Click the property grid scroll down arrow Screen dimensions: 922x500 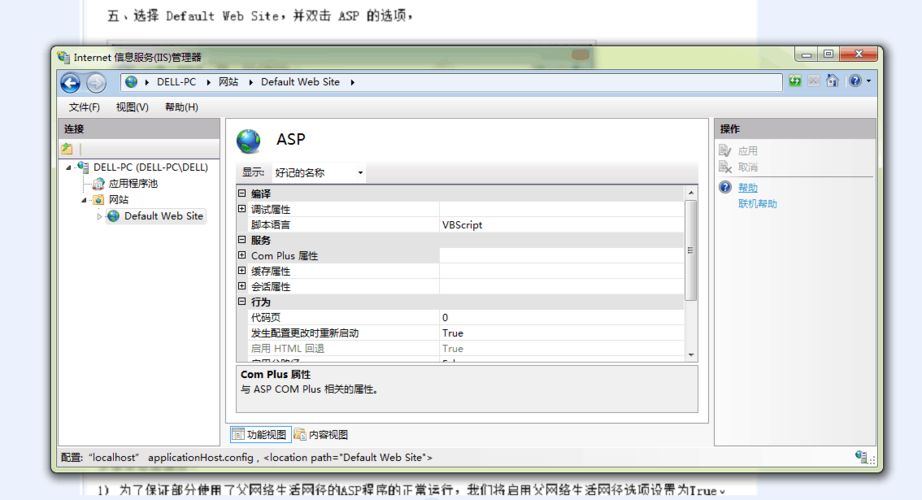click(691, 355)
